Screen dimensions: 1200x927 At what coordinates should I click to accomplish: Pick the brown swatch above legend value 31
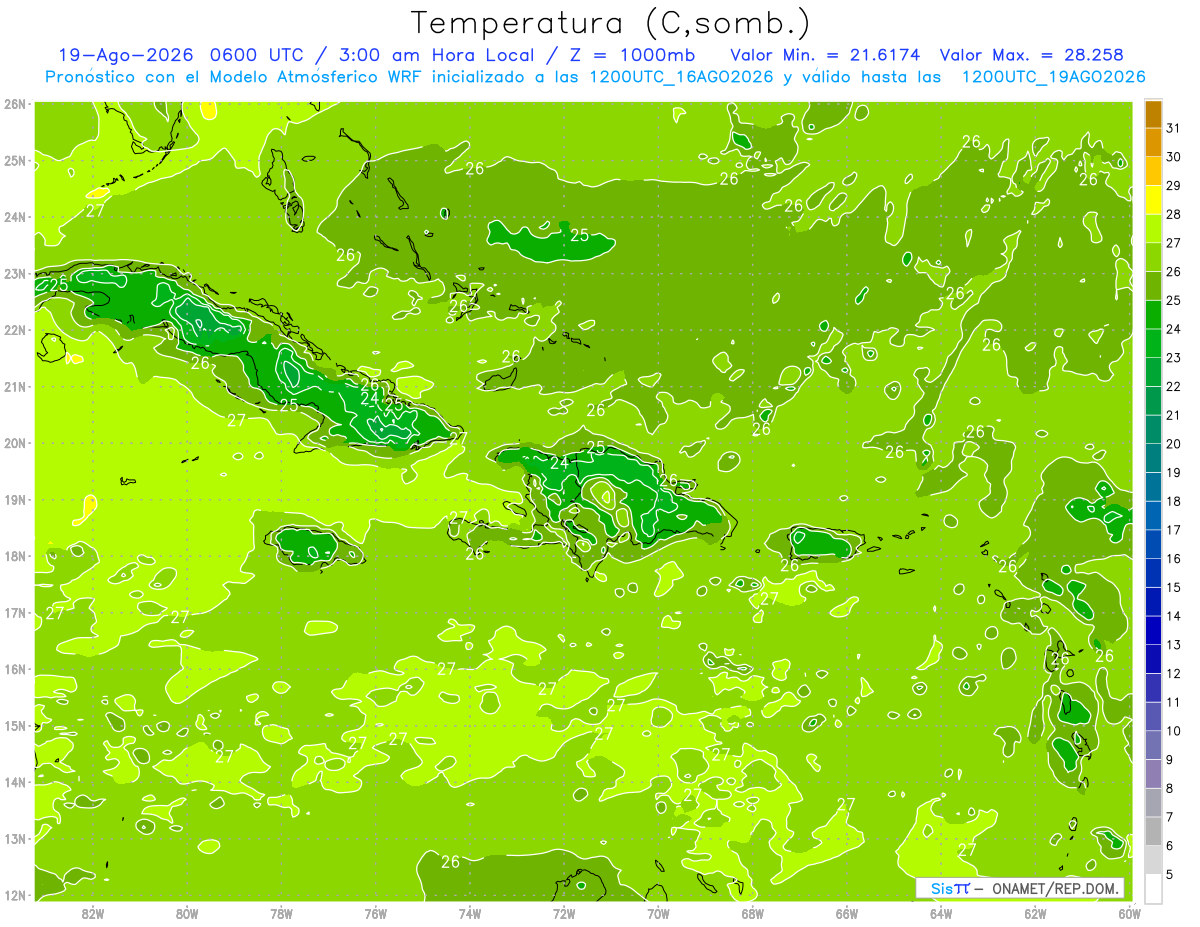1153,114
